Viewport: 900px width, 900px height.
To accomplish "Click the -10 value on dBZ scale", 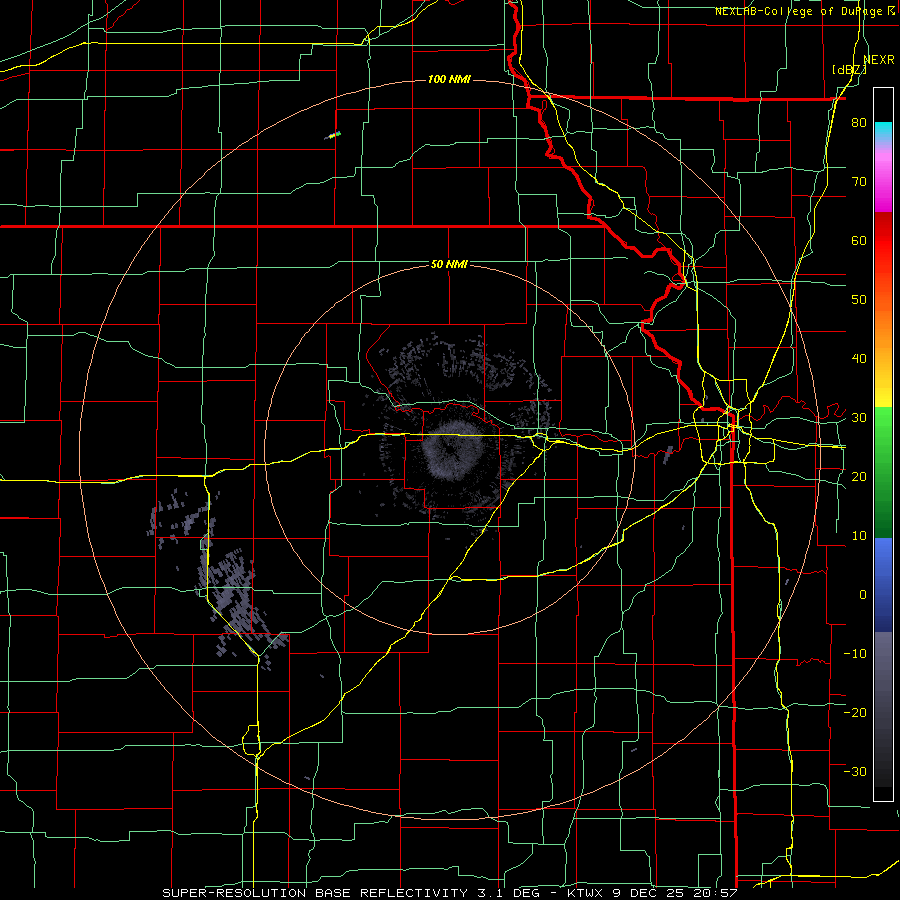I will 855,654.
